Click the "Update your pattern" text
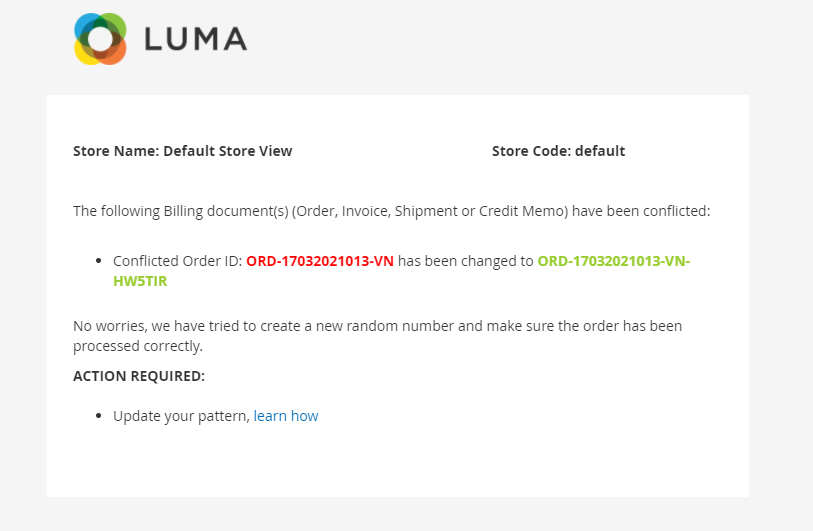The width and height of the screenshot is (813, 531). click(180, 416)
